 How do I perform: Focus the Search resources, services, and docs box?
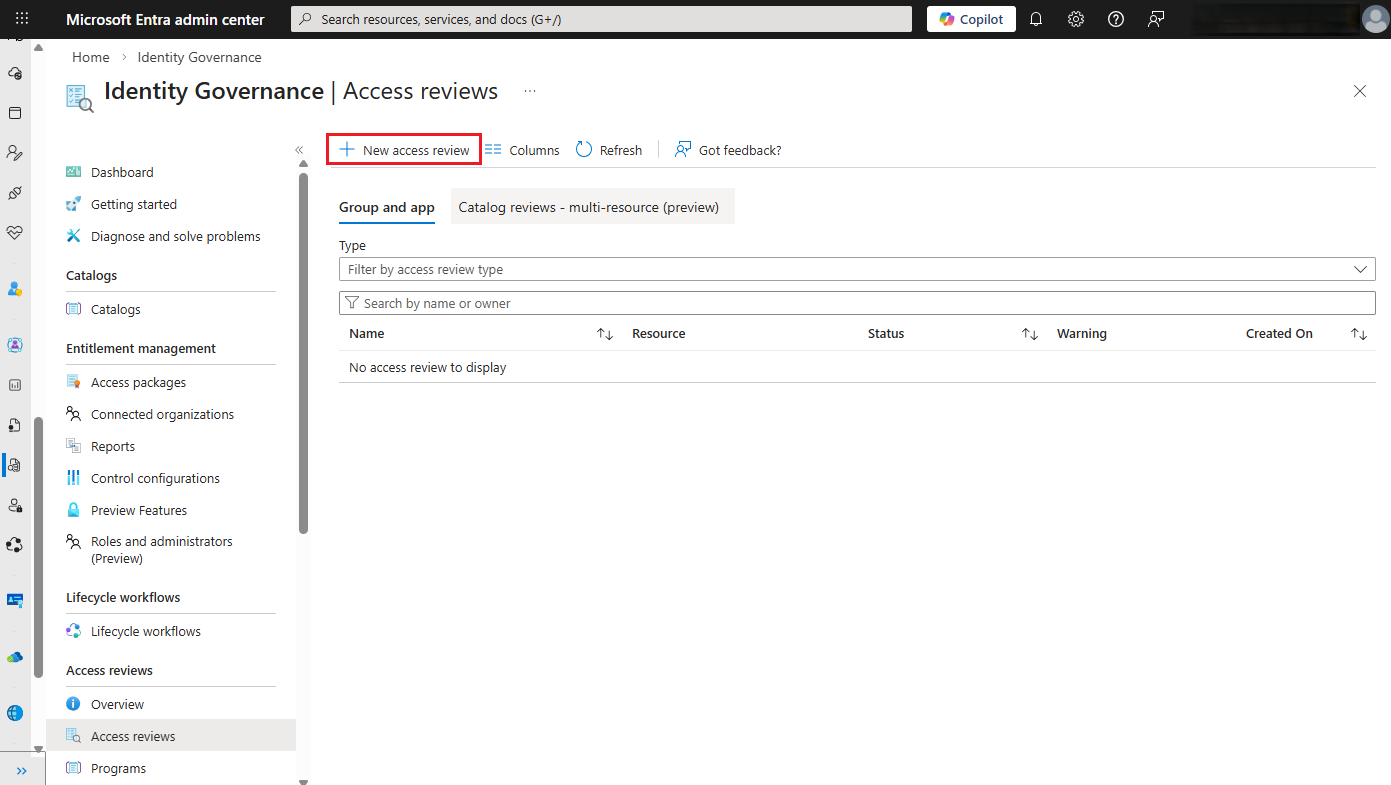pyautogui.click(x=601, y=19)
